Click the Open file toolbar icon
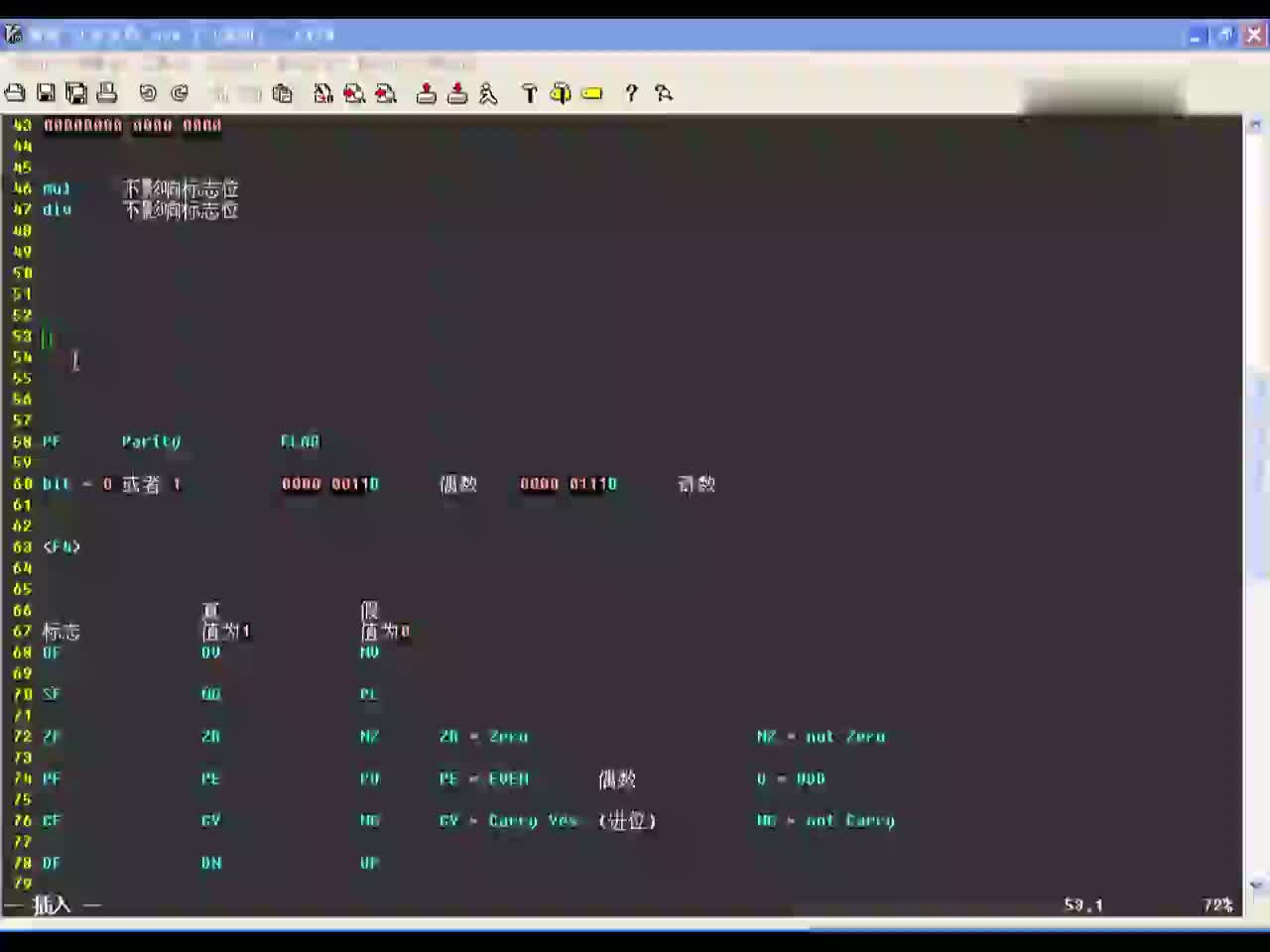The height and width of the screenshot is (952, 1270). pyautogui.click(x=15, y=93)
